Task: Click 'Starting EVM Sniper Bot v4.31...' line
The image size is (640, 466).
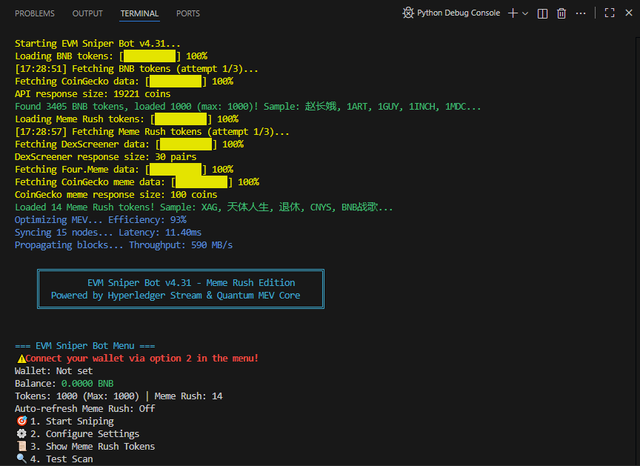Action: click(98, 44)
